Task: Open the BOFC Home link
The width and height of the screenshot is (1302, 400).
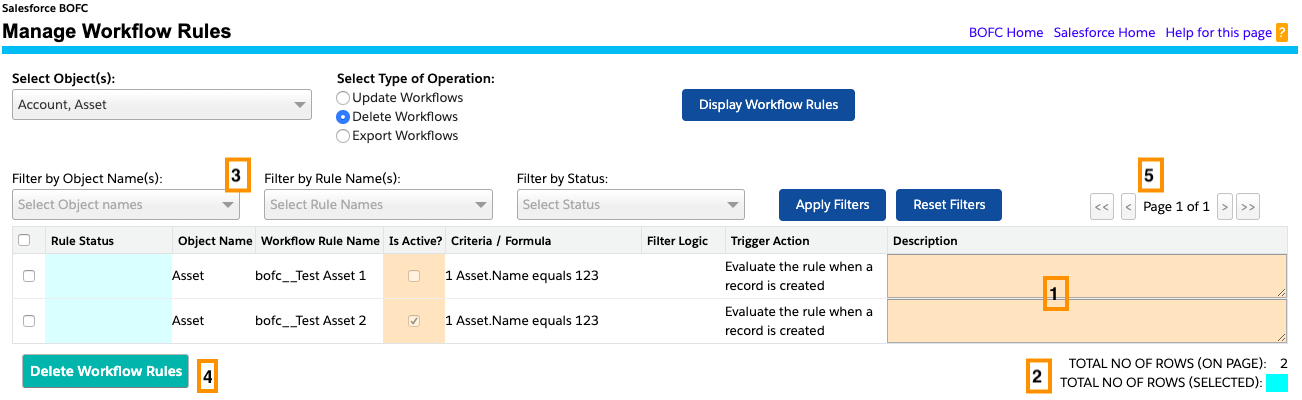Action: pyautogui.click(x=1006, y=33)
